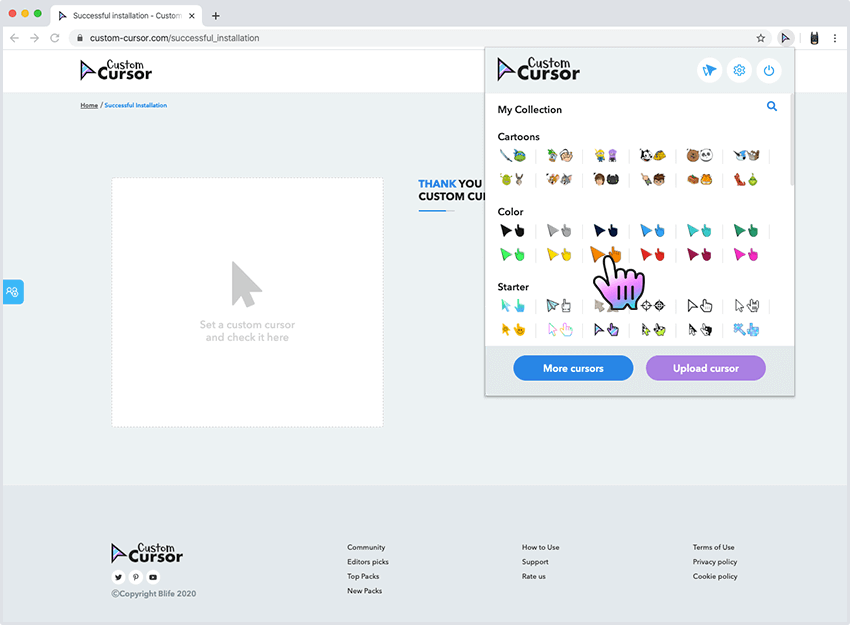Open the search icon in My Collection
850x625 pixels.
tap(772, 106)
